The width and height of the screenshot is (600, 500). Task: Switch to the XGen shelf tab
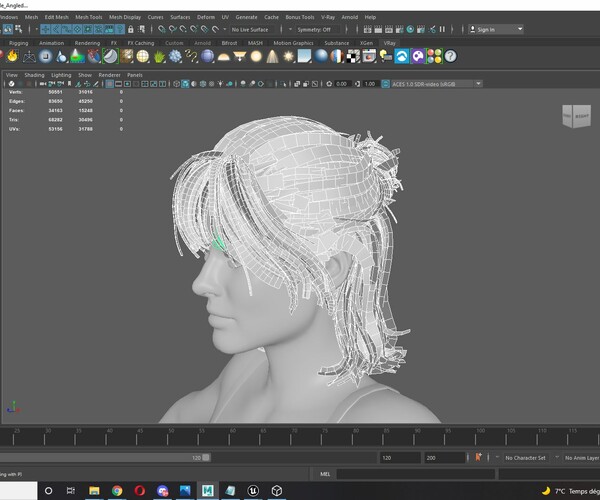(x=366, y=43)
